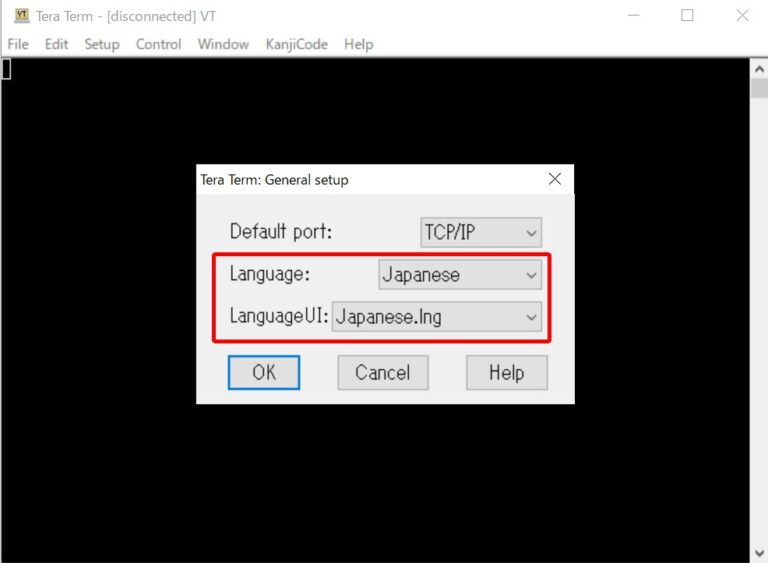Maximize the Tera Term window

click(687, 16)
